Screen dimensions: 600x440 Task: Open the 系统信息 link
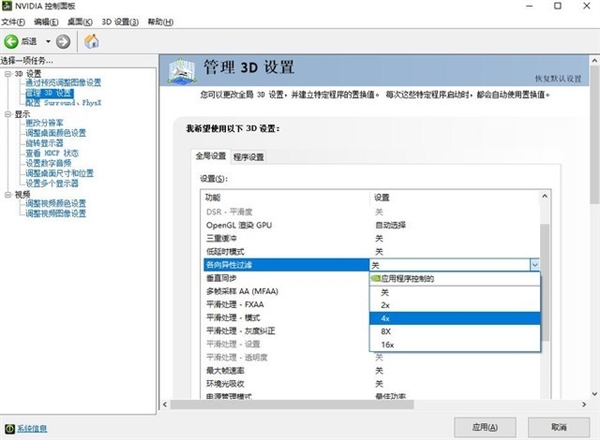(32, 429)
